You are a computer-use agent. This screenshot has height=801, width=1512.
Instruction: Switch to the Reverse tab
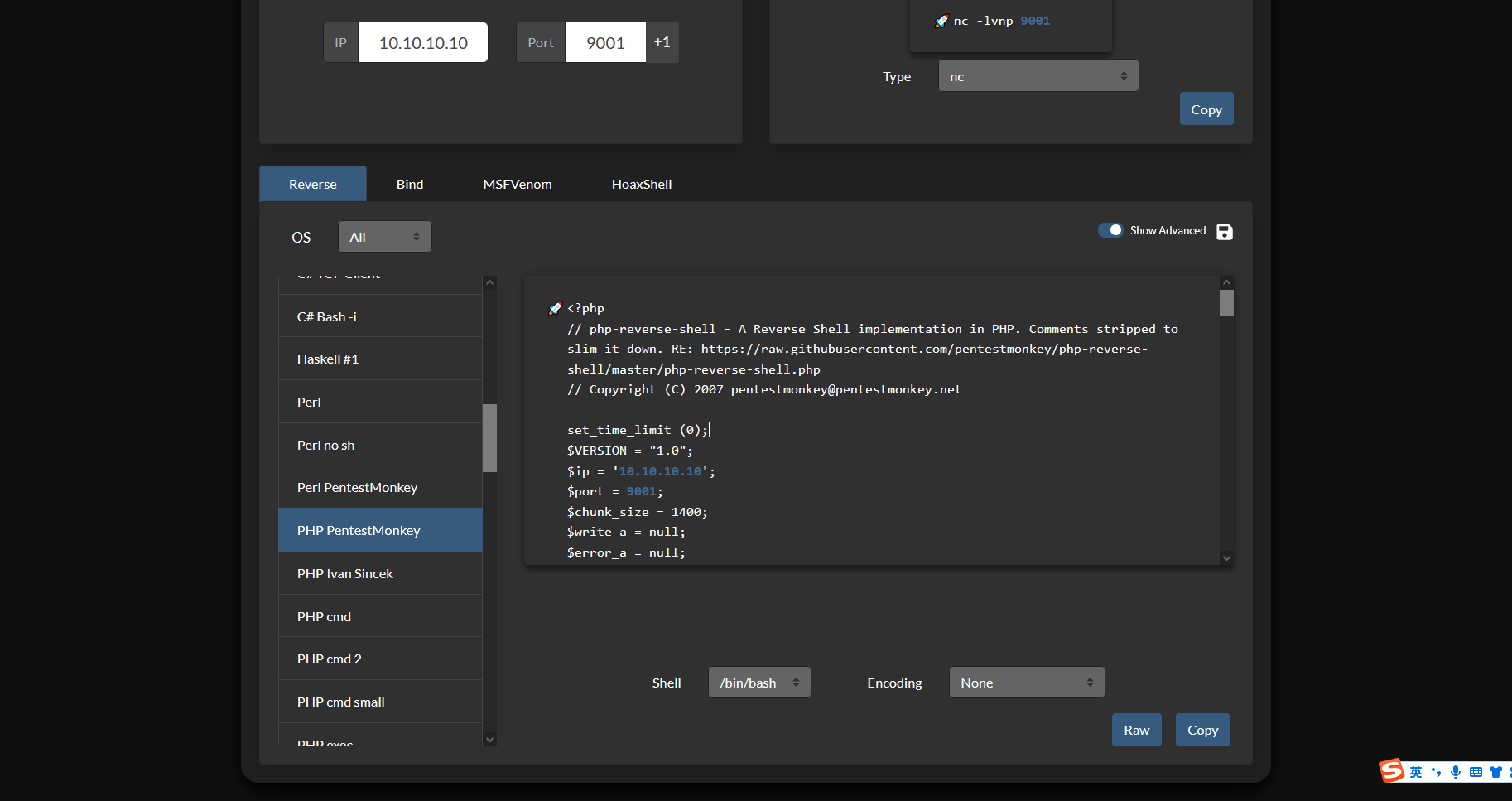tap(313, 184)
